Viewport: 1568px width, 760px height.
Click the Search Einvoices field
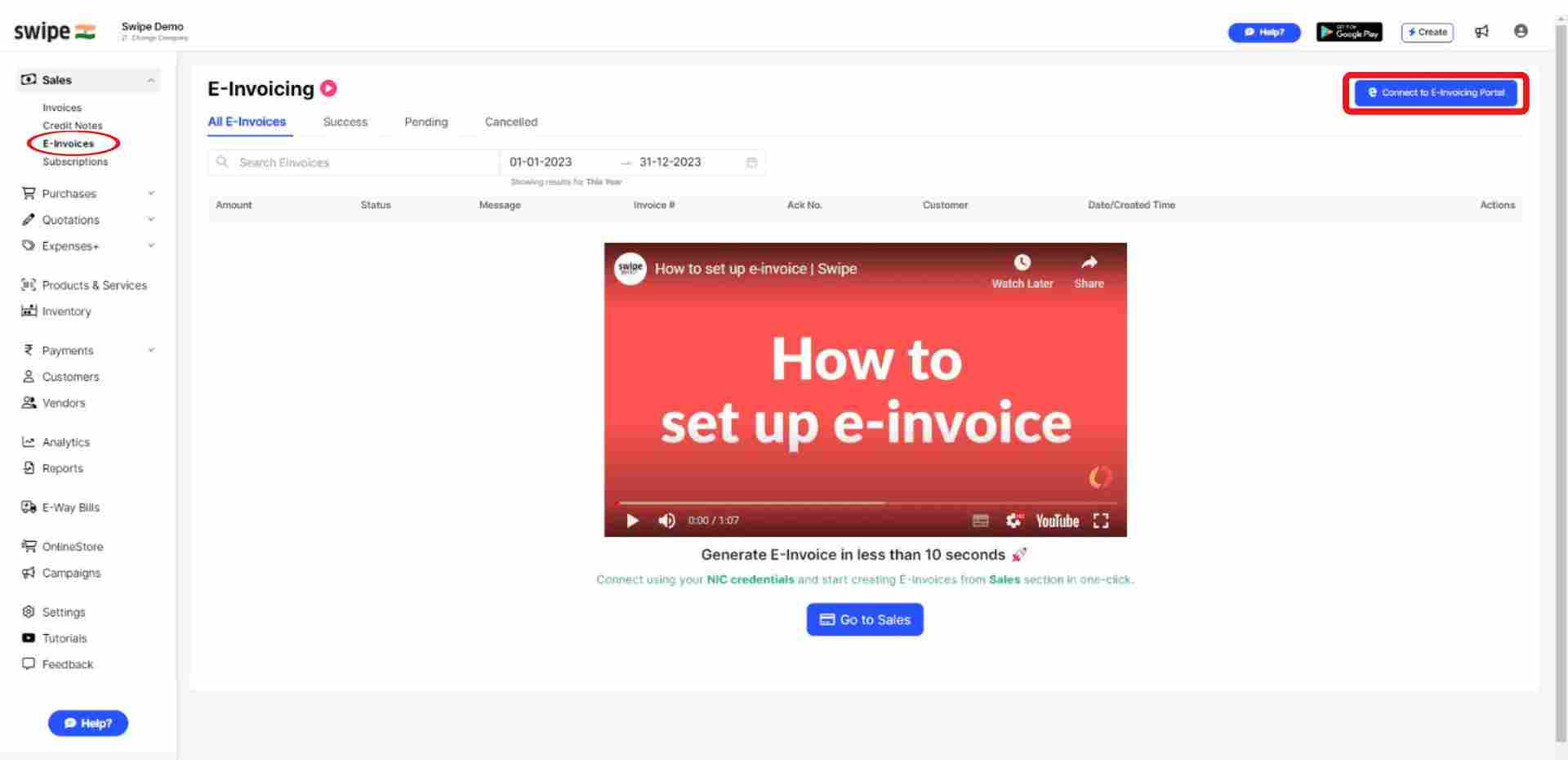(354, 163)
